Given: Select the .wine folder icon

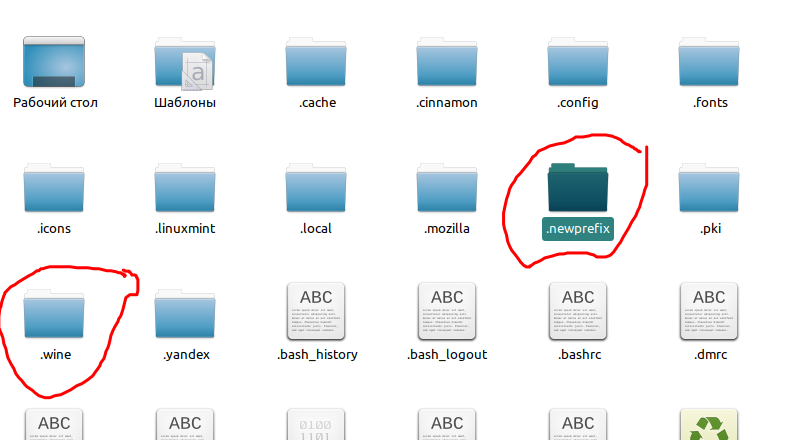Looking at the screenshot, I should [54, 314].
